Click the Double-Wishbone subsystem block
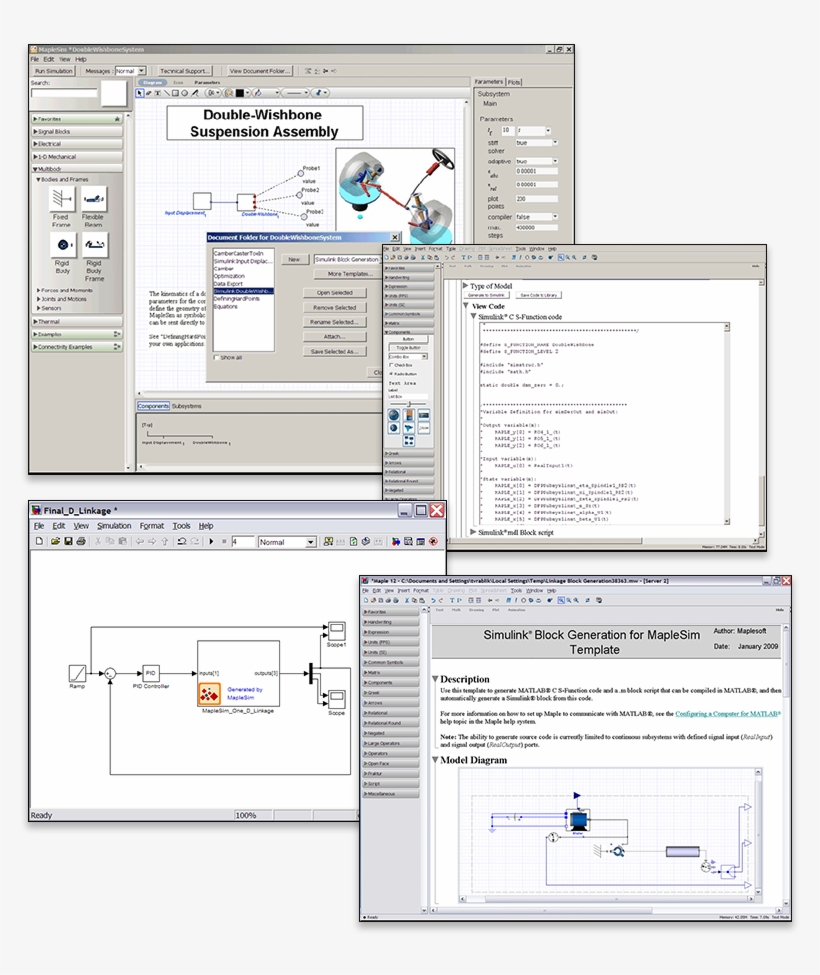Viewport: 820px width, 975px height. (x=246, y=201)
